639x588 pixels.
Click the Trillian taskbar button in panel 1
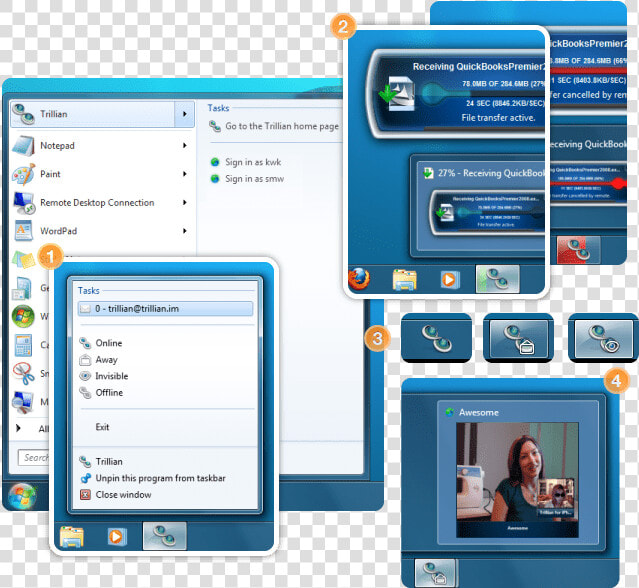tap(165, 536)
